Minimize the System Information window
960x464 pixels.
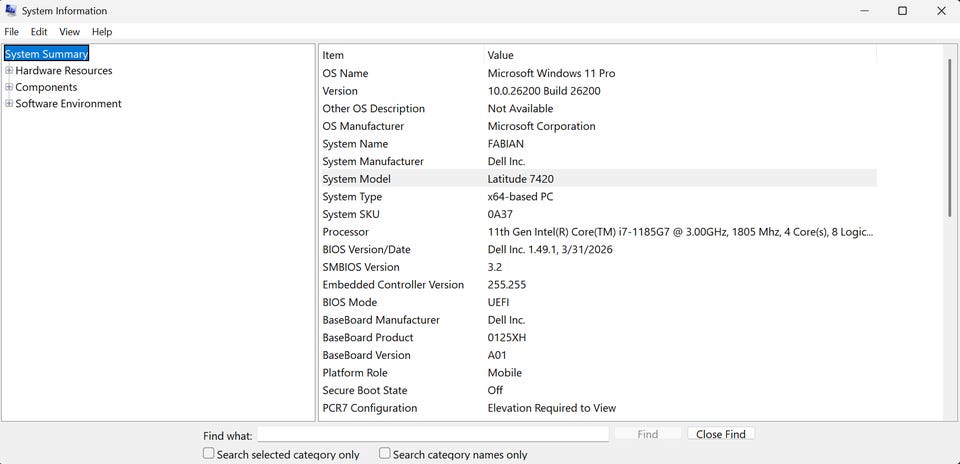(864, 11)
